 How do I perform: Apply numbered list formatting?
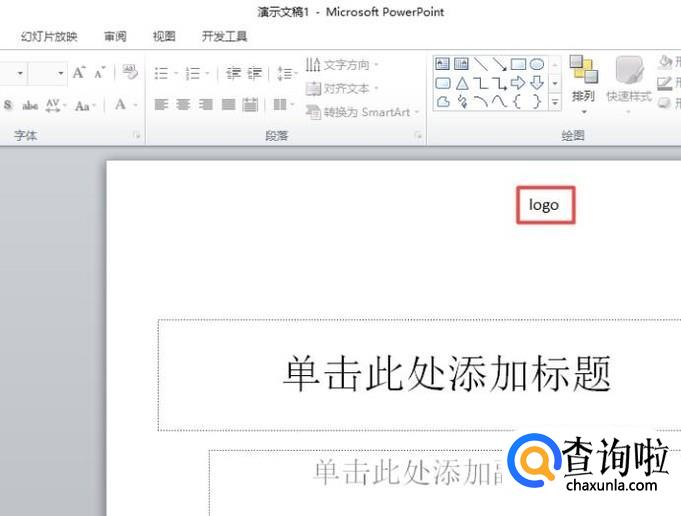pyautogui.click(x=192, y=73)
